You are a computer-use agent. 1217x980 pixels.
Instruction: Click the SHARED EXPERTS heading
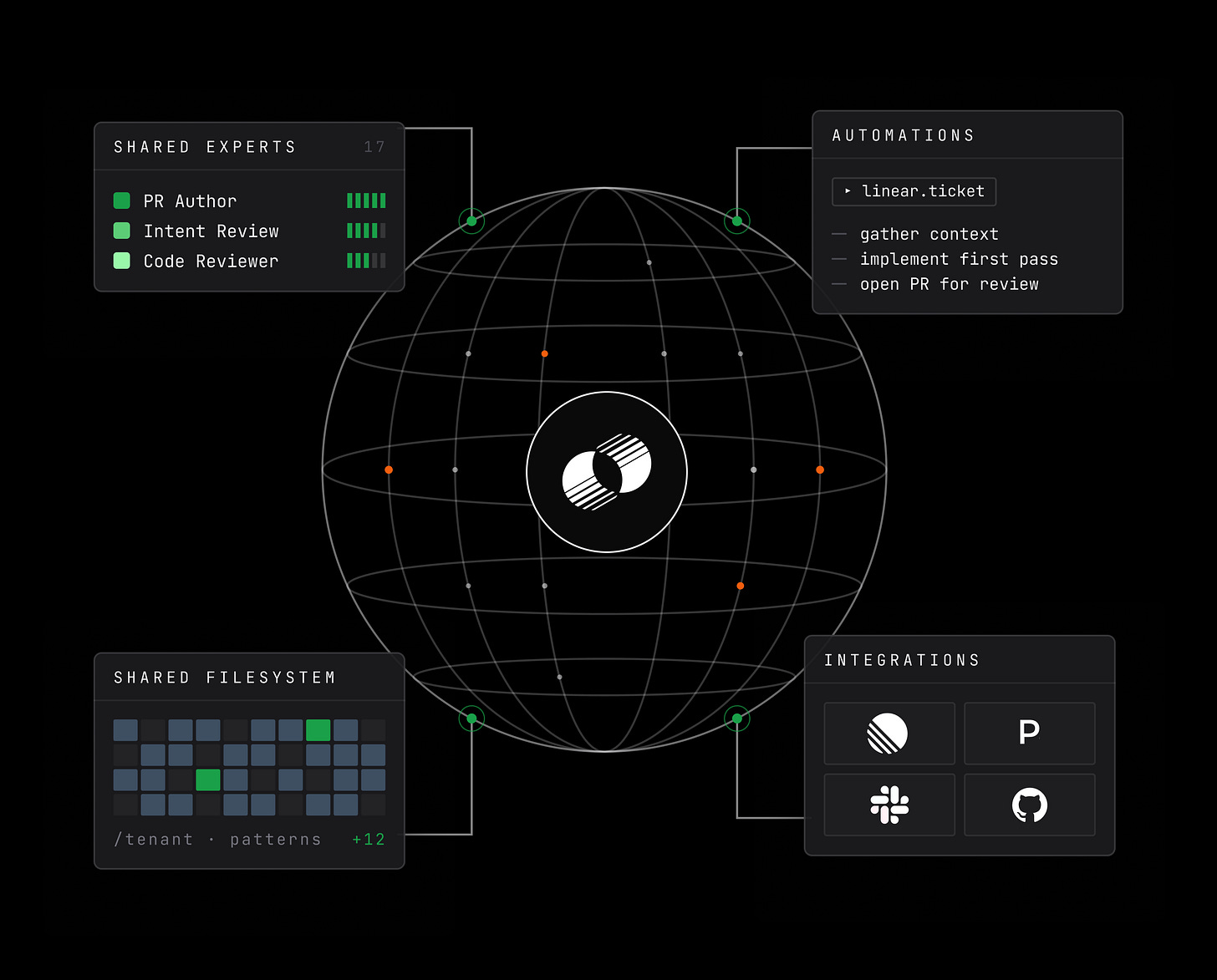(x=205, y=147)
